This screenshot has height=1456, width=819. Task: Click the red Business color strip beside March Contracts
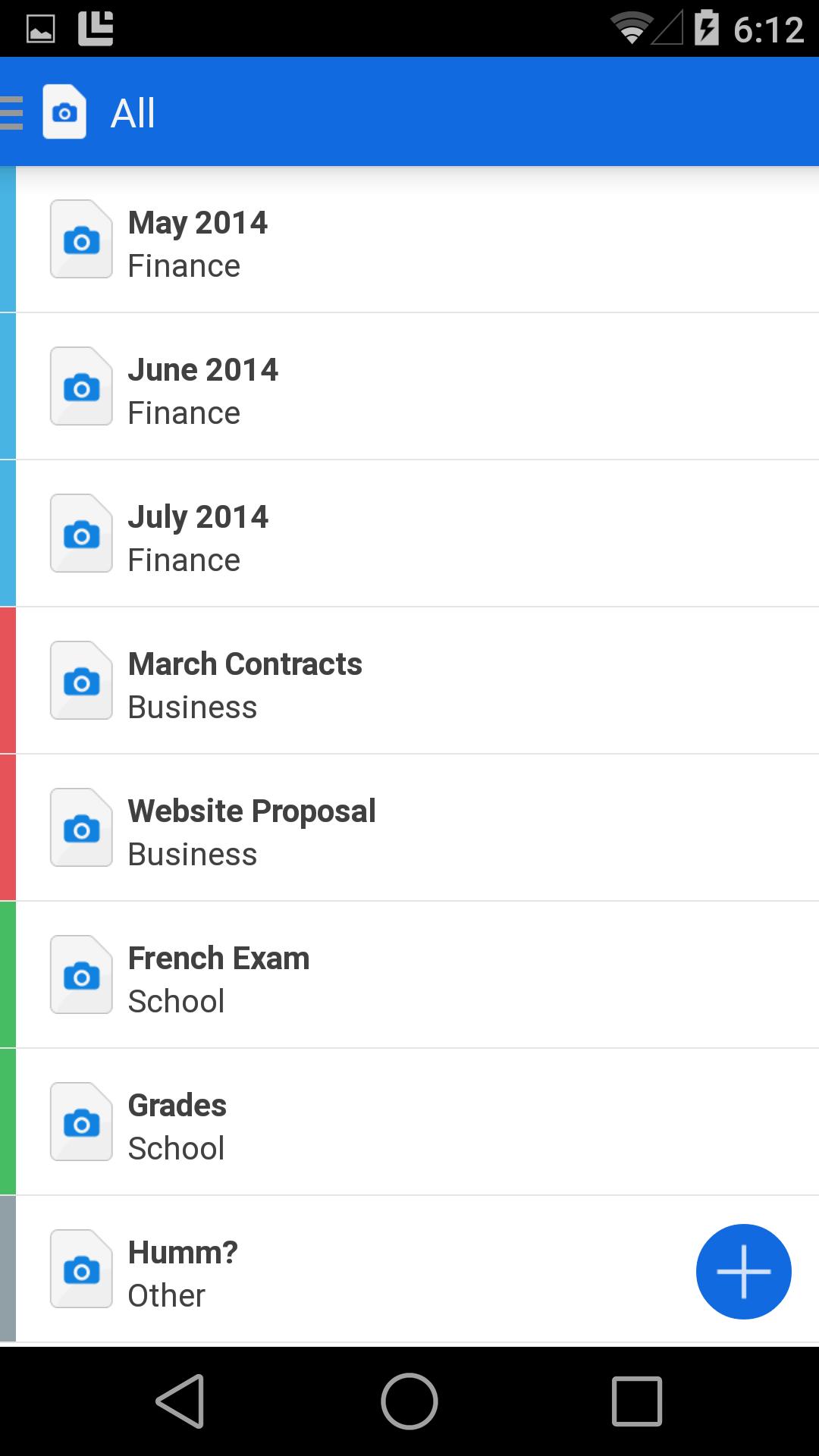click(x=8, y=681)
